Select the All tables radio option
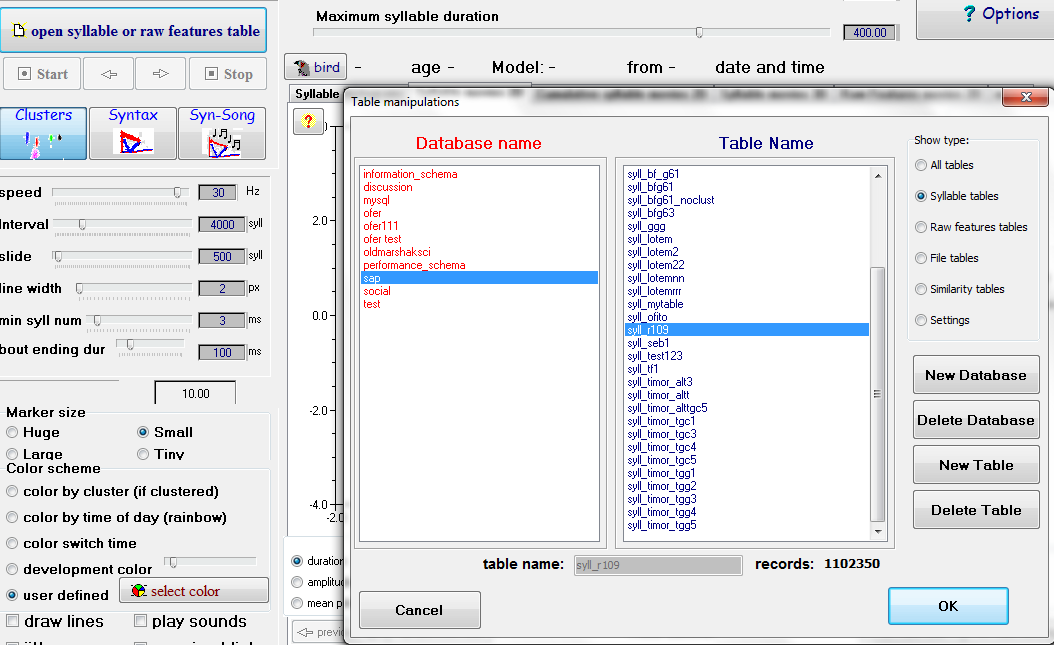Screen dimensions: 1054x645 tap(921, 165)
